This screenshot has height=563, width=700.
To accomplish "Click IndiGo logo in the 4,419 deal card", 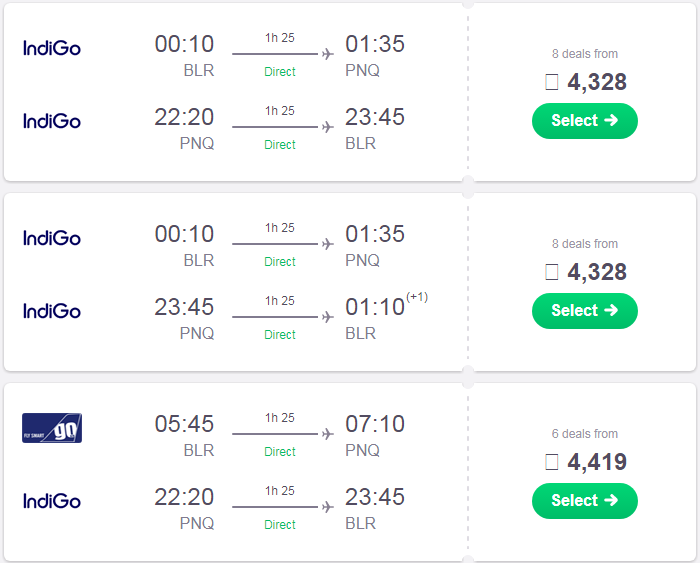I will click(52, 501).
